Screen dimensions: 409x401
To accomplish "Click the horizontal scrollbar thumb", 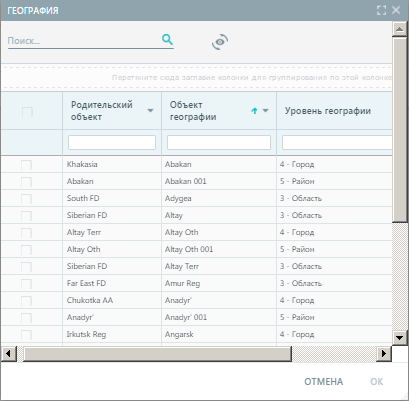I will coord(157,353).
